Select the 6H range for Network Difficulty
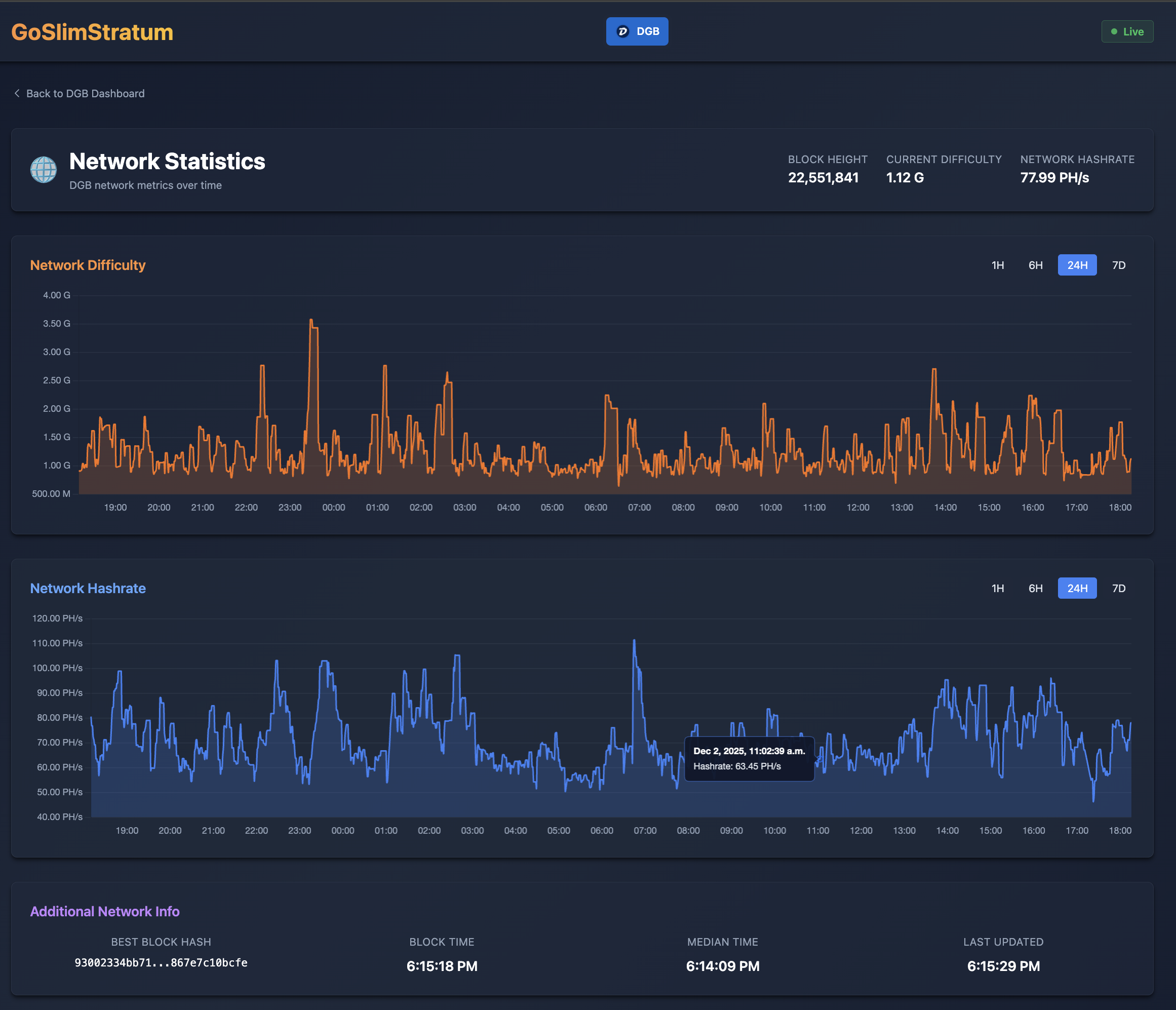Screen dimensions: 1176x1010 pos(1035,264)
